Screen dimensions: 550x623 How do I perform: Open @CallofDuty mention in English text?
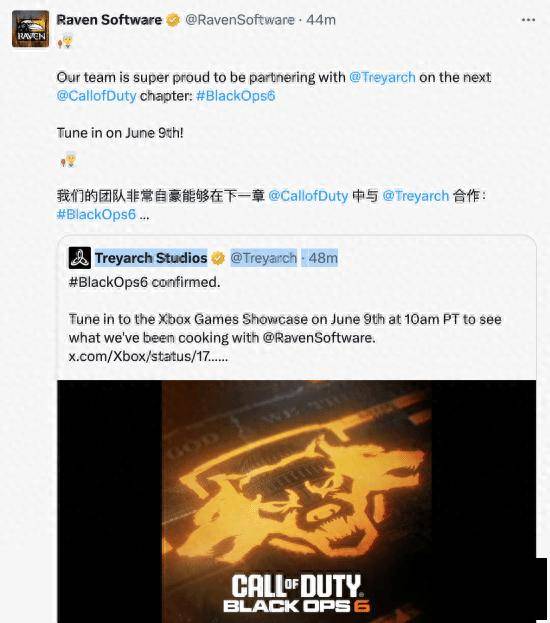pos(97,96)
